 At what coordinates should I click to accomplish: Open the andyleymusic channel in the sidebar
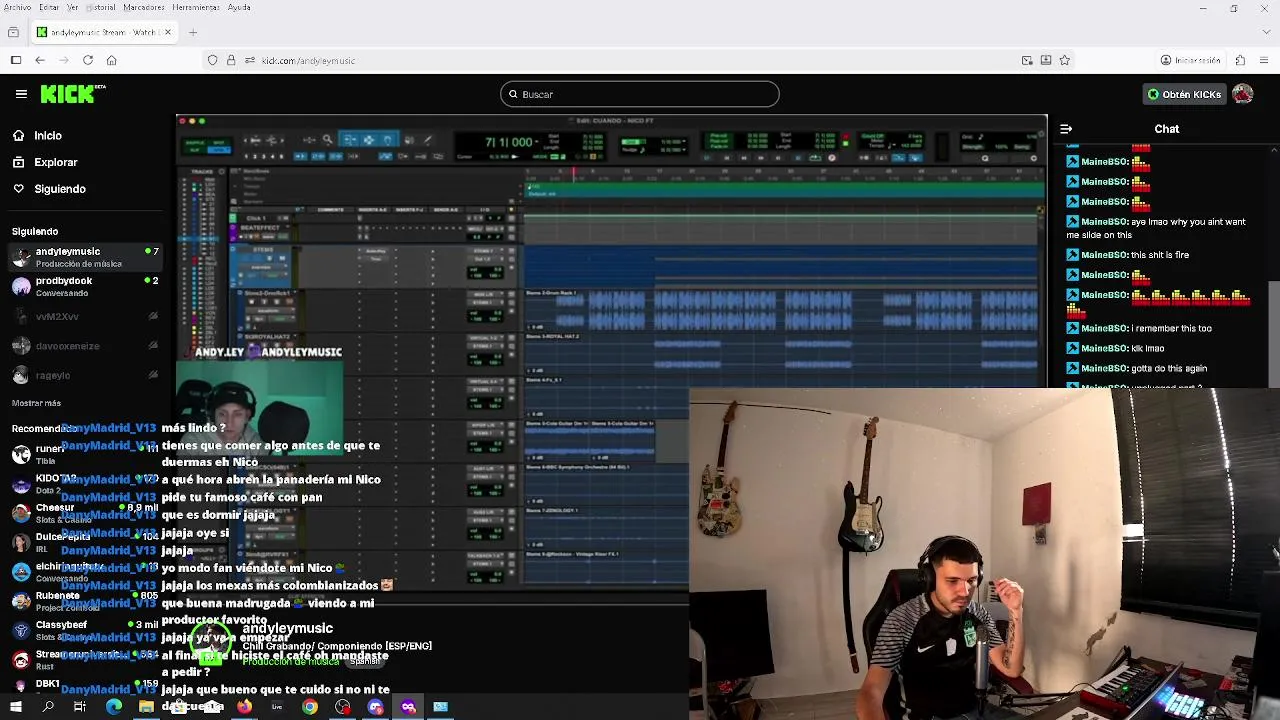pyautogui.click(x=85, y=257)
